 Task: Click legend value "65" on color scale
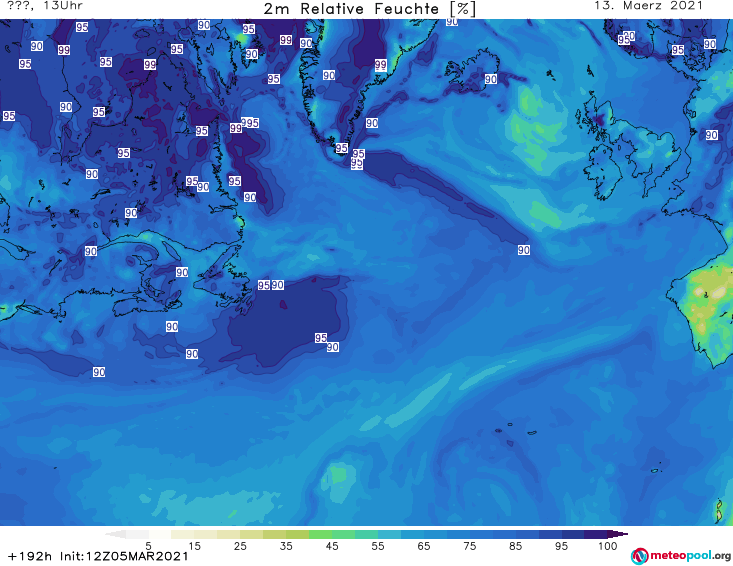[424, 546]
